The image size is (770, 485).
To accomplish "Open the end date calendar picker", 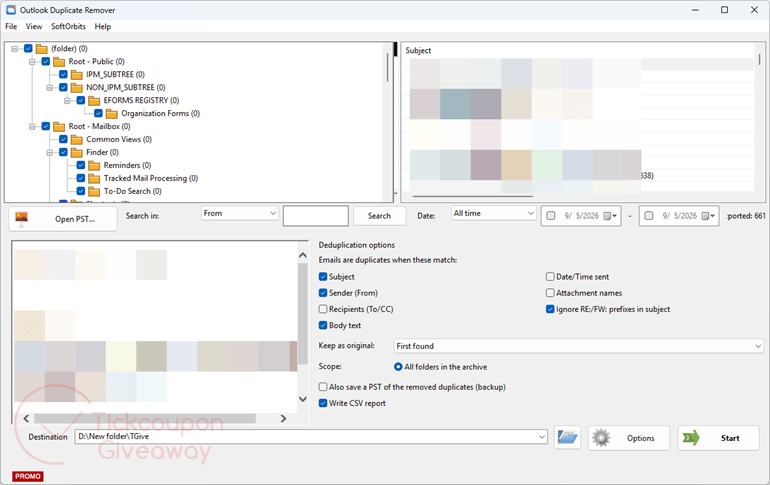I will (708, 216).
